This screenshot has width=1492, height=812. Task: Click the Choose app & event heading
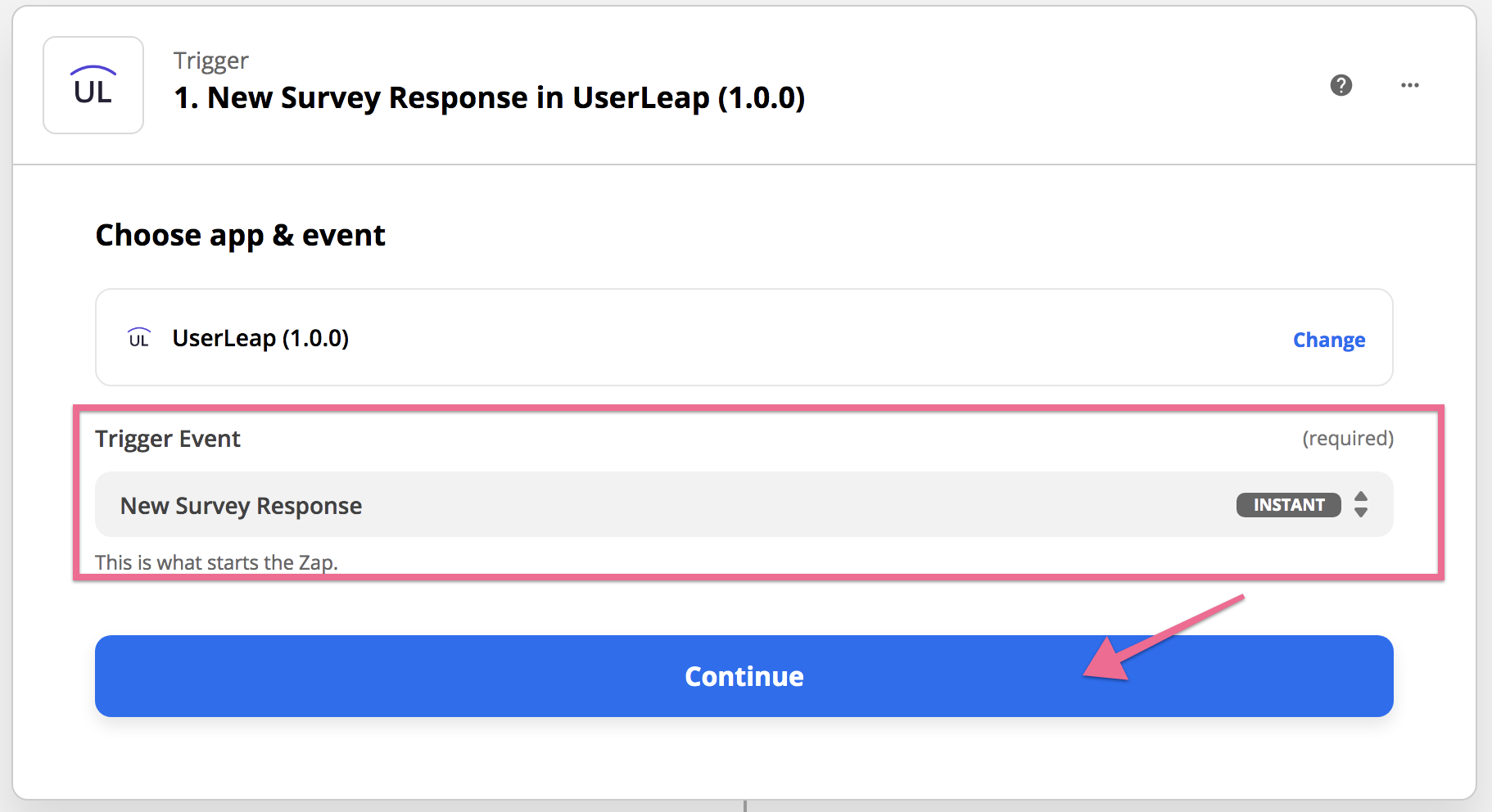click(240, 236)
